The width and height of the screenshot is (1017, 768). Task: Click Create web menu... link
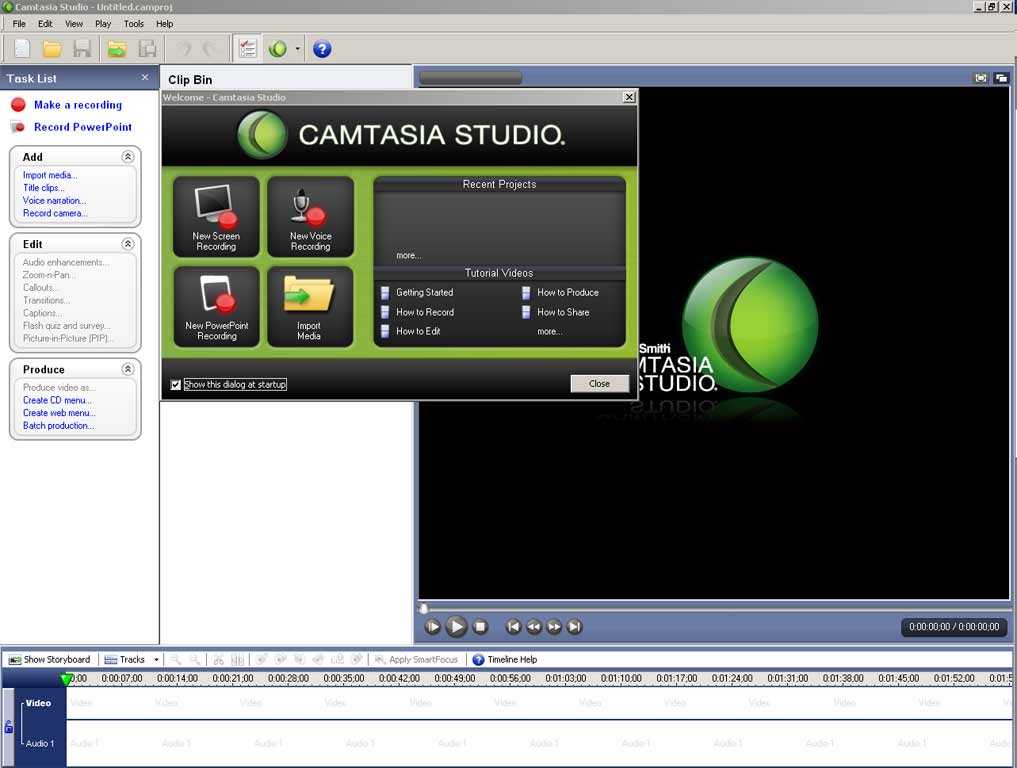coord(59,413)
